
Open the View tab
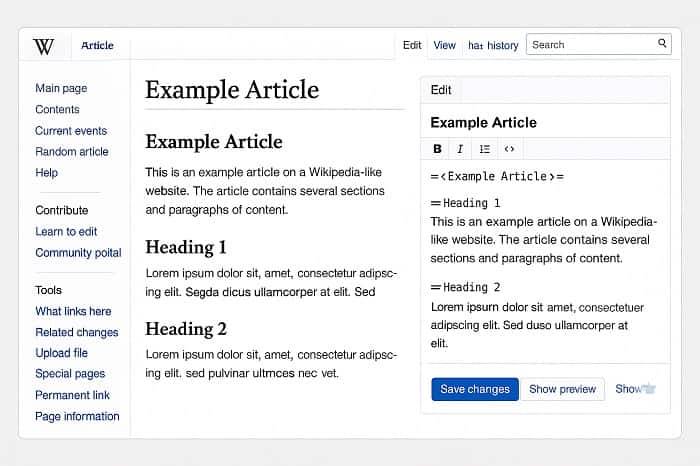(x=445, y=45)
